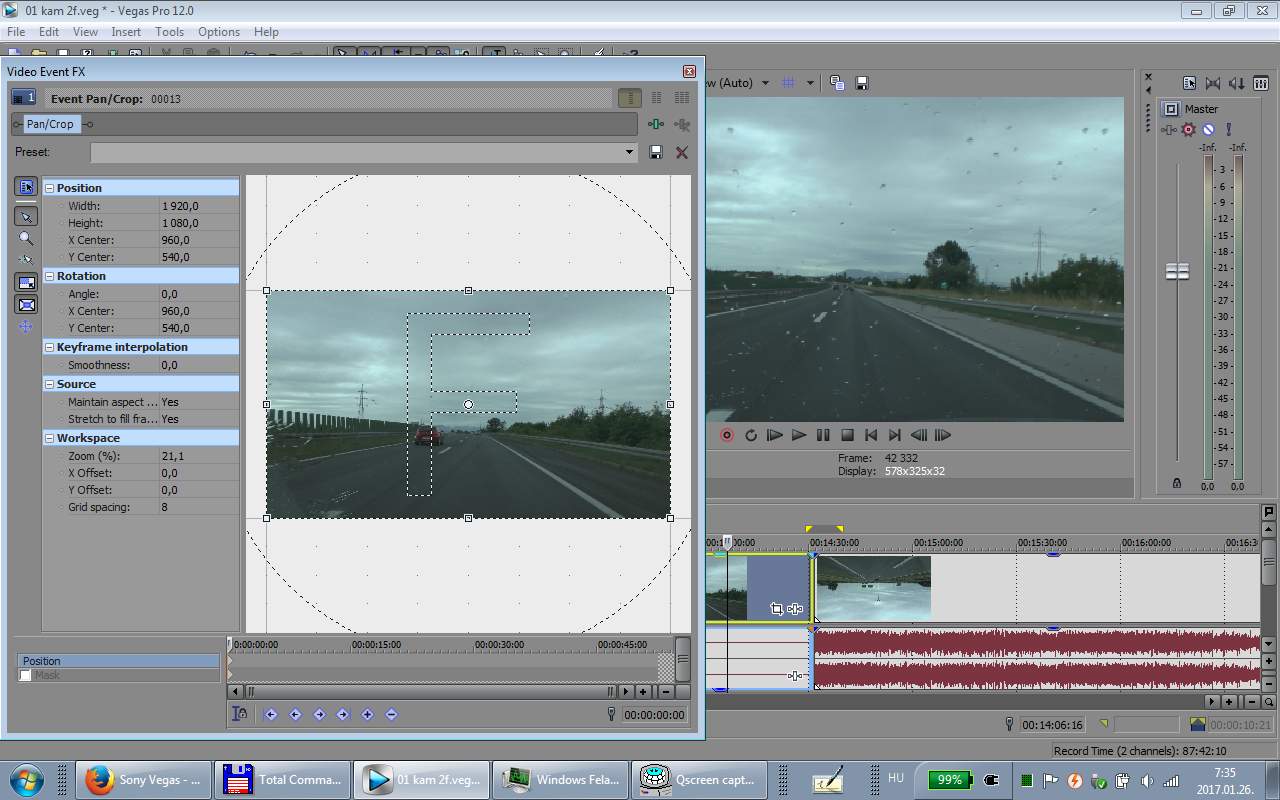Viewport: 1280px width, 800px height.
Task: Go to End transport button
Action: (x=895, y=435)
